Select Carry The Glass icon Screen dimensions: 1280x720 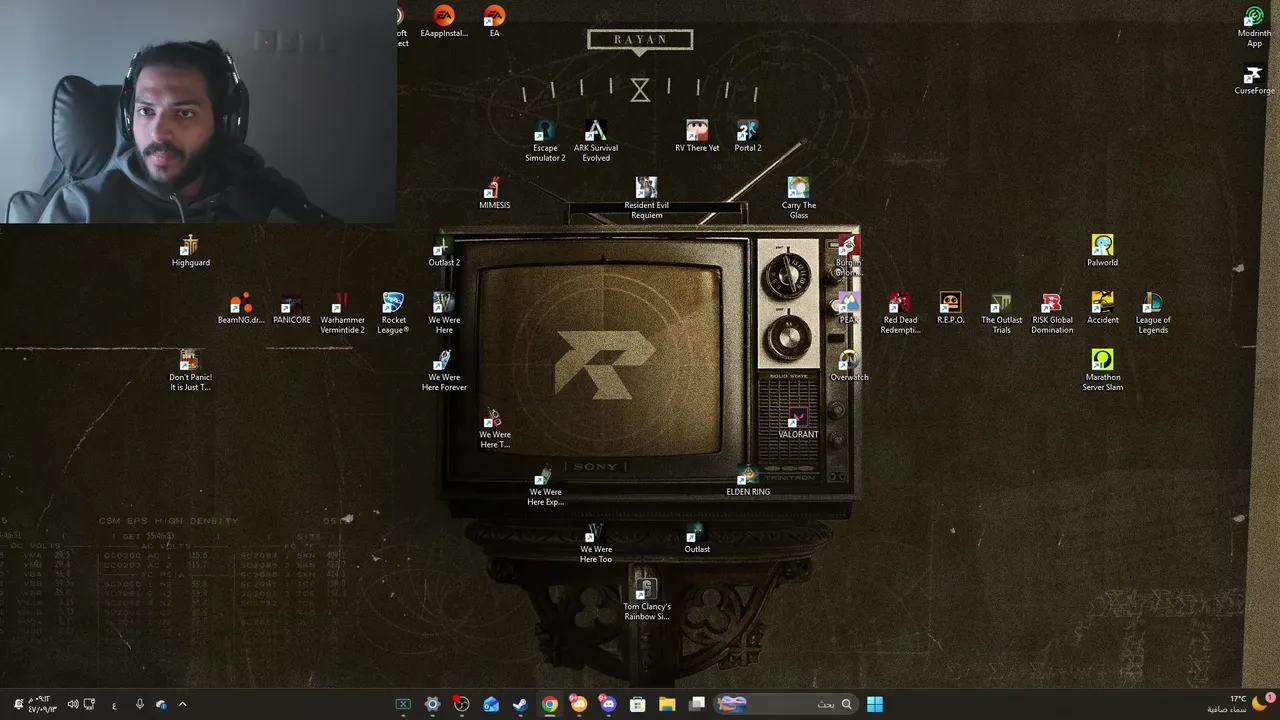tap(798, 199)
